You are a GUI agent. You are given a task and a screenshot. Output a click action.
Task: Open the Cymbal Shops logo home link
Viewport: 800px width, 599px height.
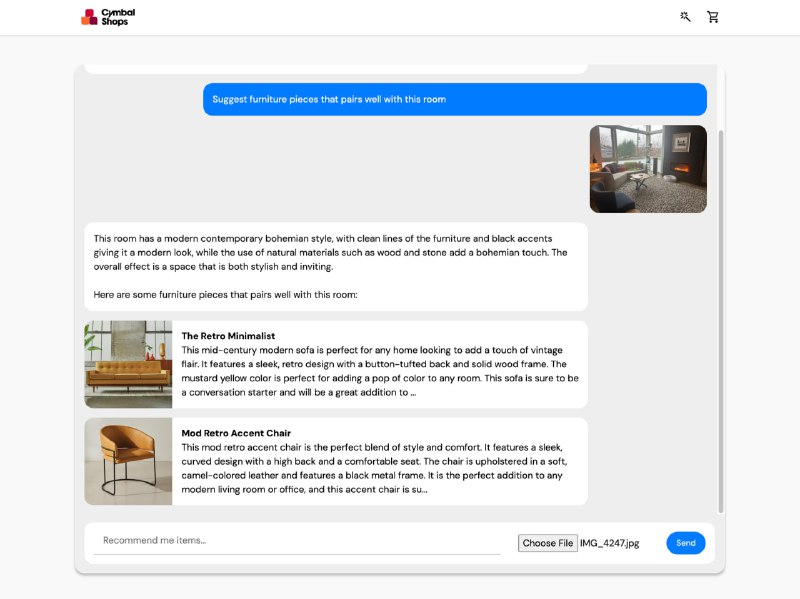click(108, 17)
